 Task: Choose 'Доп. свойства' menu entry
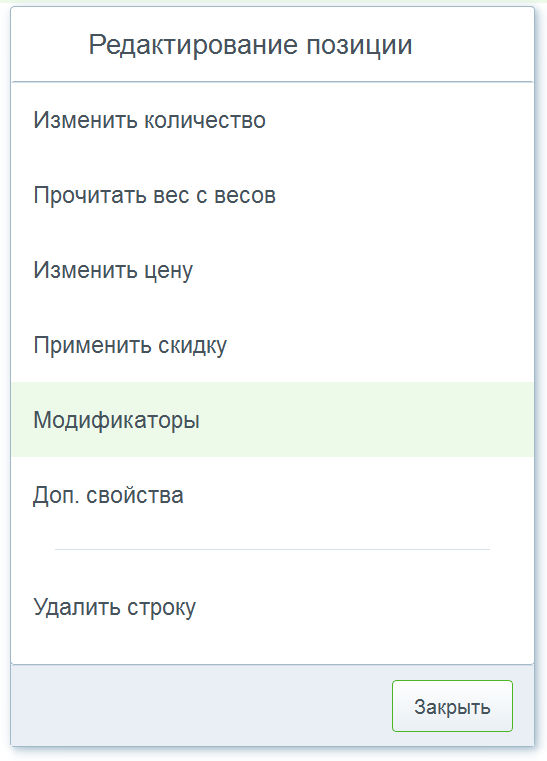click(272, 495)
